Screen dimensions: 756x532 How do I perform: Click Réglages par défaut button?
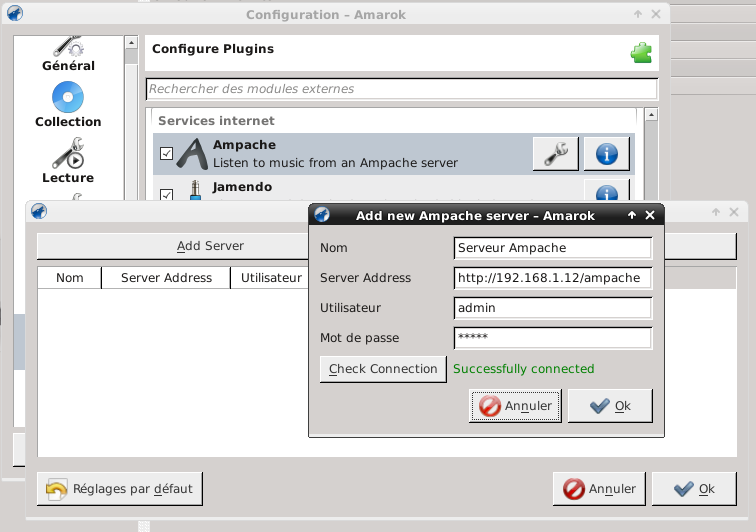120,489
